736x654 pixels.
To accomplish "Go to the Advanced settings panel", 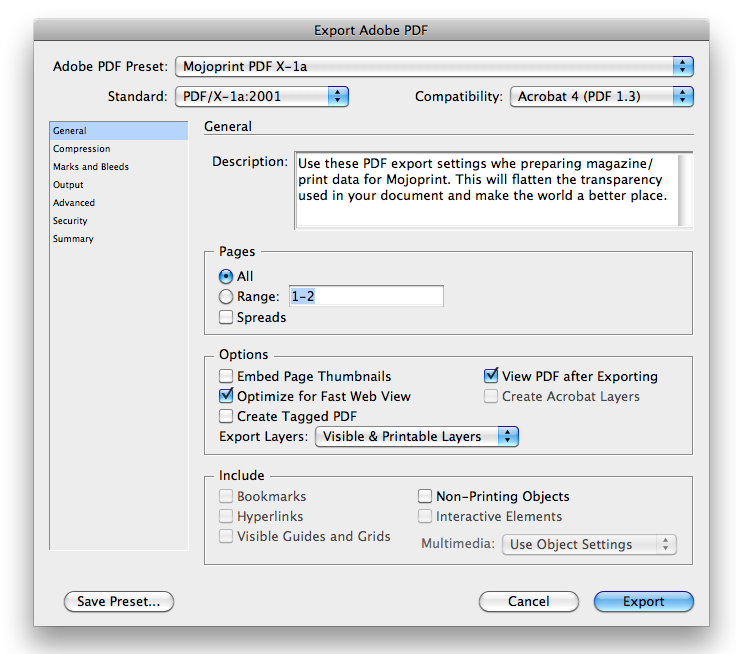I will coord(74,203).
